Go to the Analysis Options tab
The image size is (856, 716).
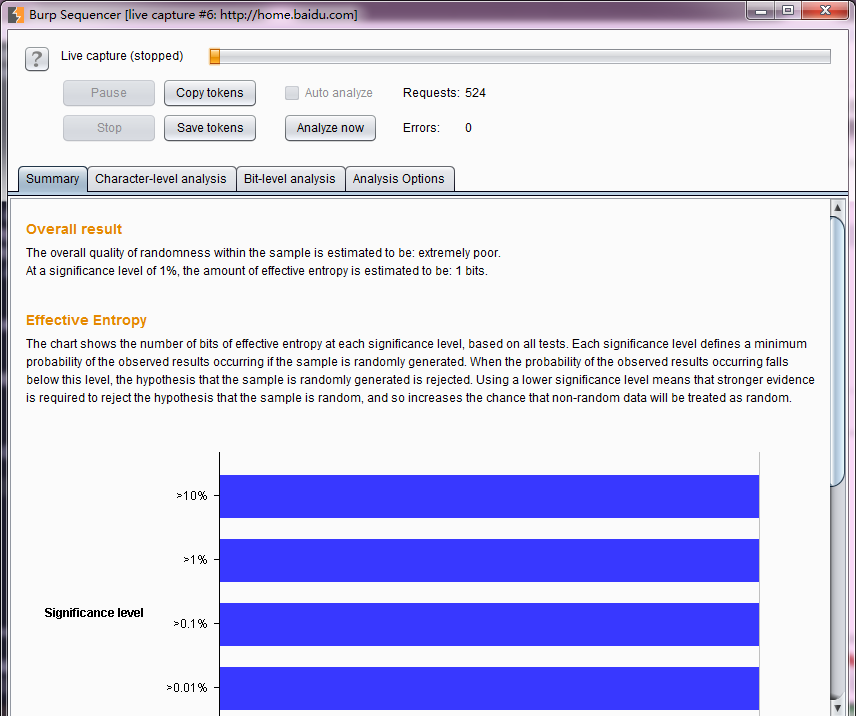pos(398,179)
